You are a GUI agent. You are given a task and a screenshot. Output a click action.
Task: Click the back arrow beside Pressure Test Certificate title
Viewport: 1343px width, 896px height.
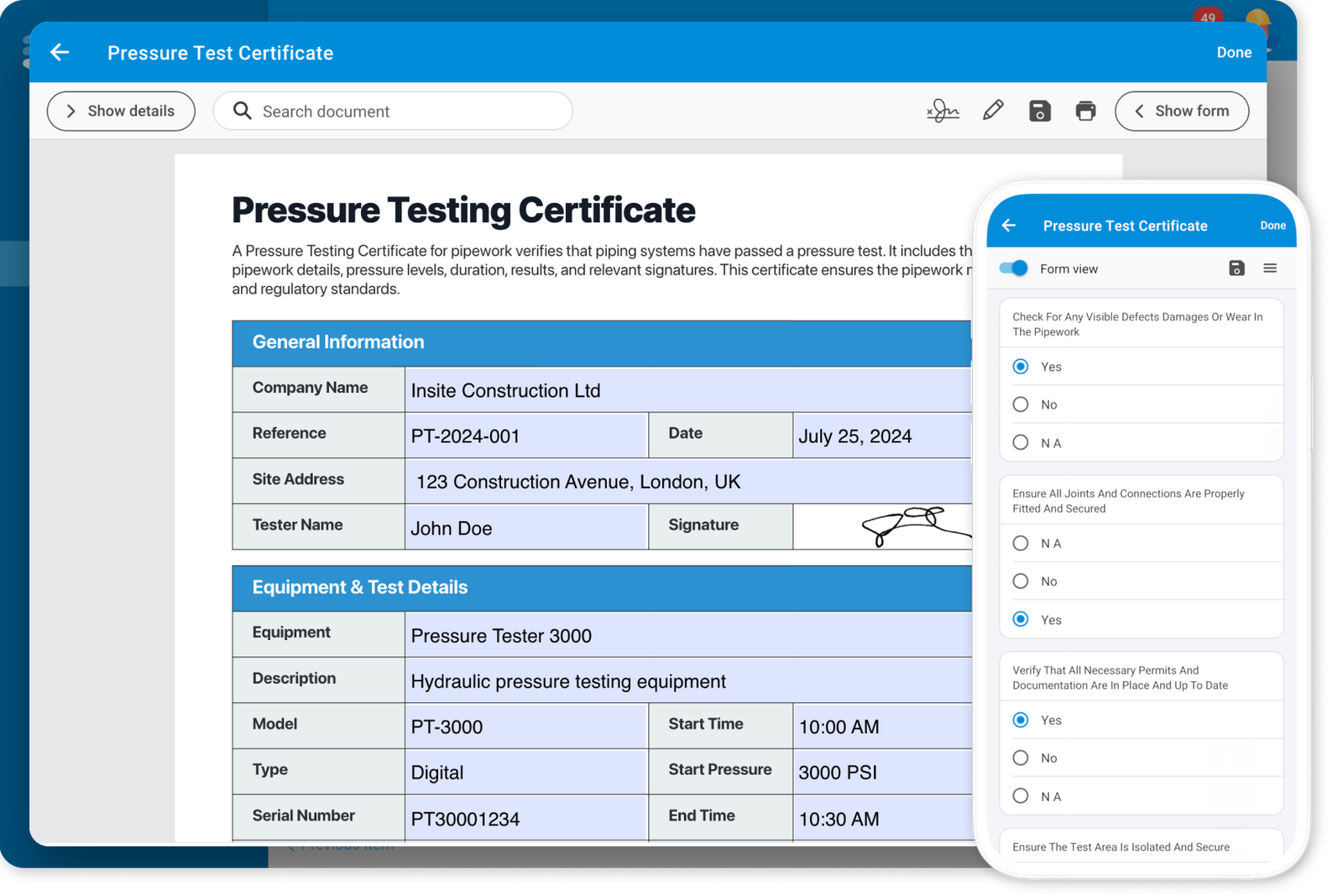pyautogui.click(x=59, y=52)
